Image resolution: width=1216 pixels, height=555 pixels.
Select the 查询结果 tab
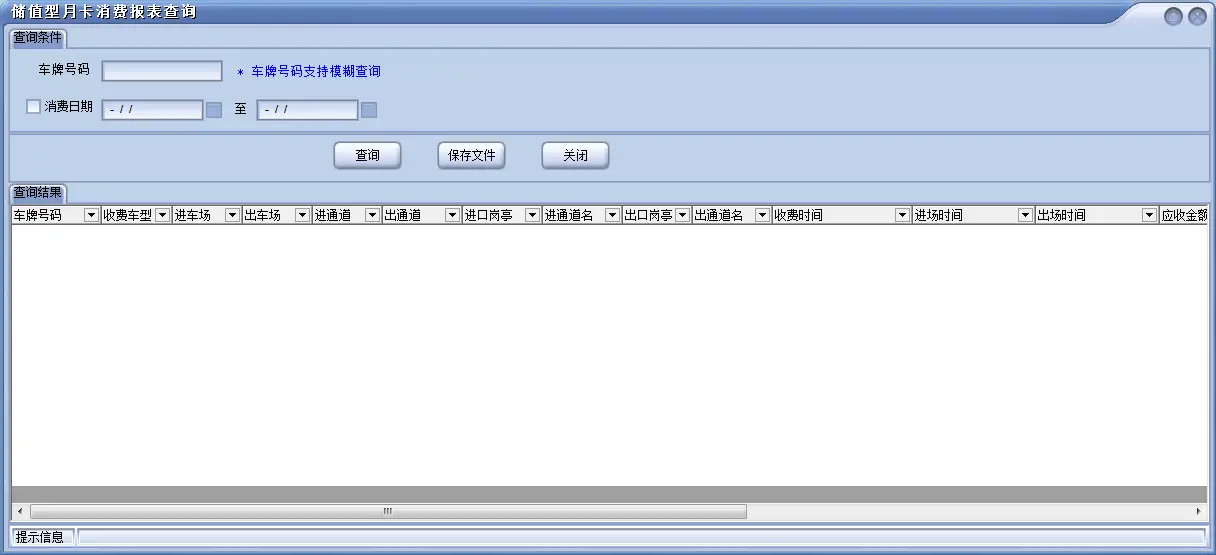click(x=38, y=192)
